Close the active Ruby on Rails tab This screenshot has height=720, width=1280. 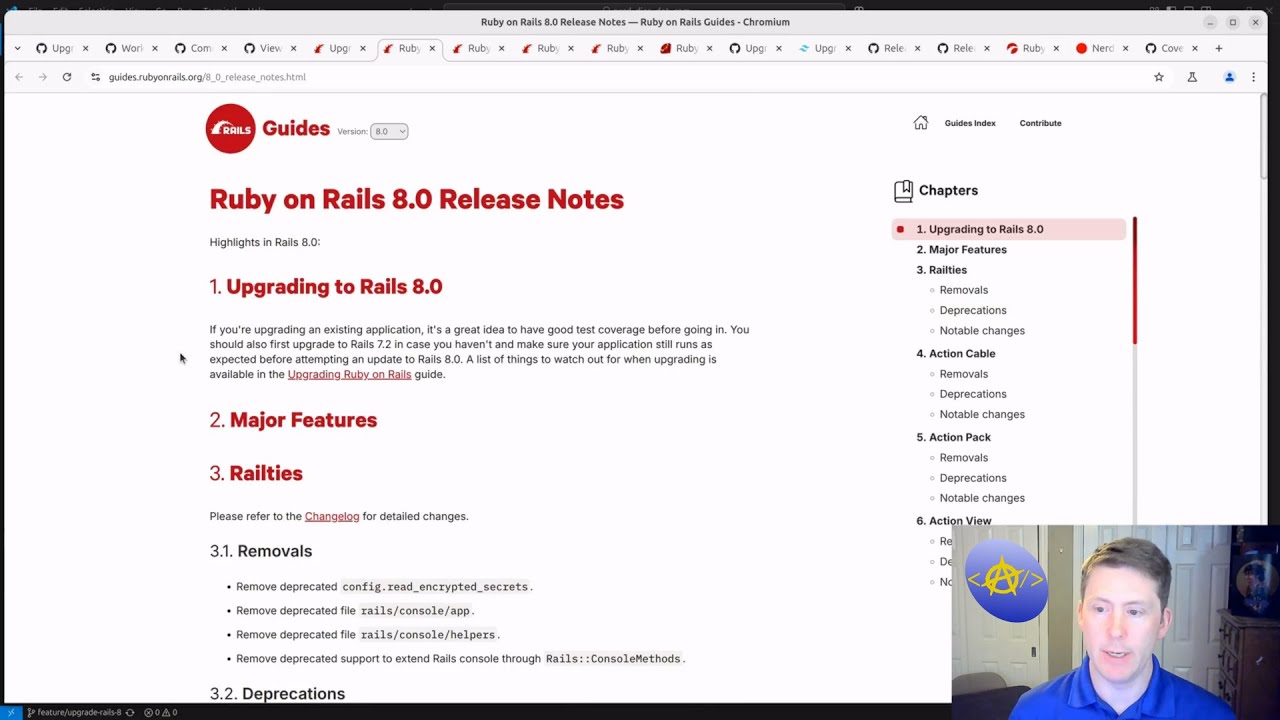tap(432, 48)
